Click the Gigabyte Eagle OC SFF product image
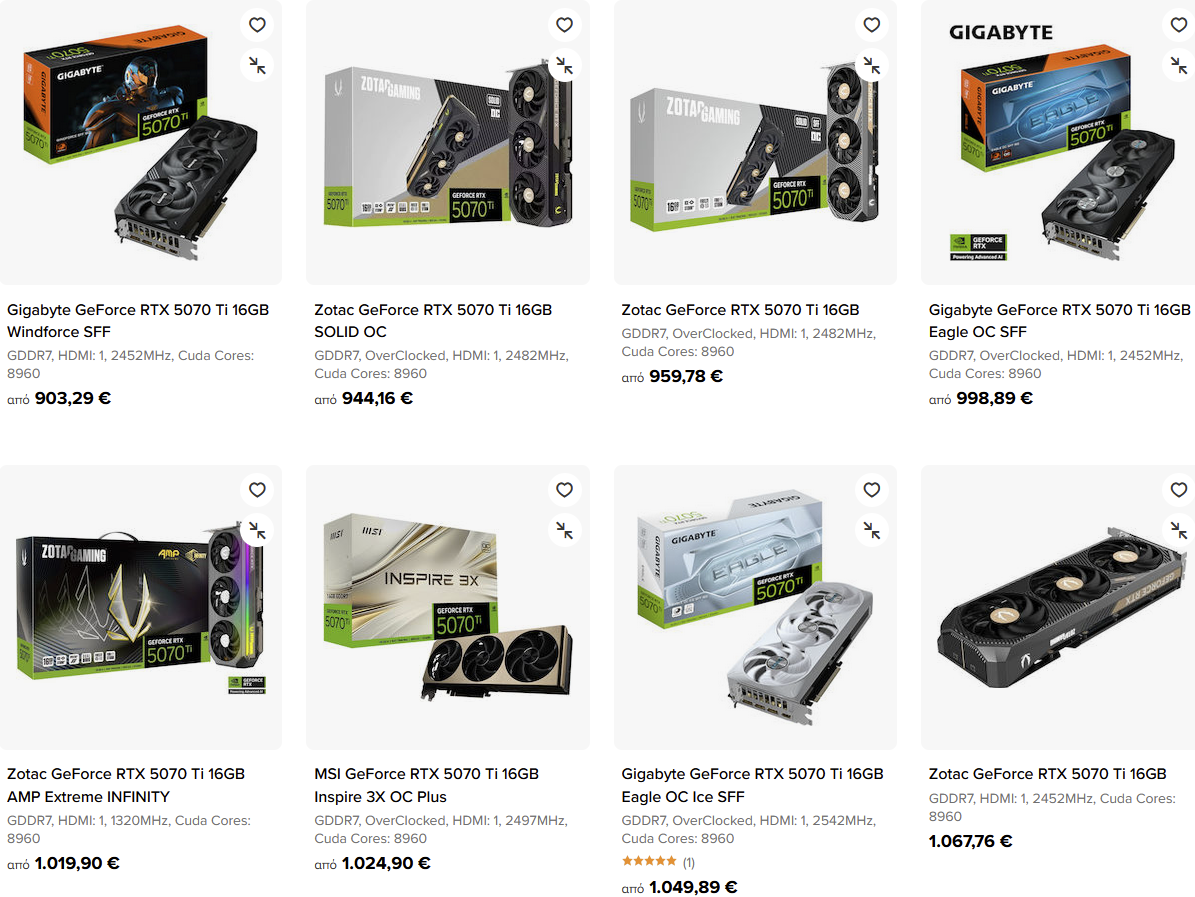Screen dimensions: 1195x897 1058,143
